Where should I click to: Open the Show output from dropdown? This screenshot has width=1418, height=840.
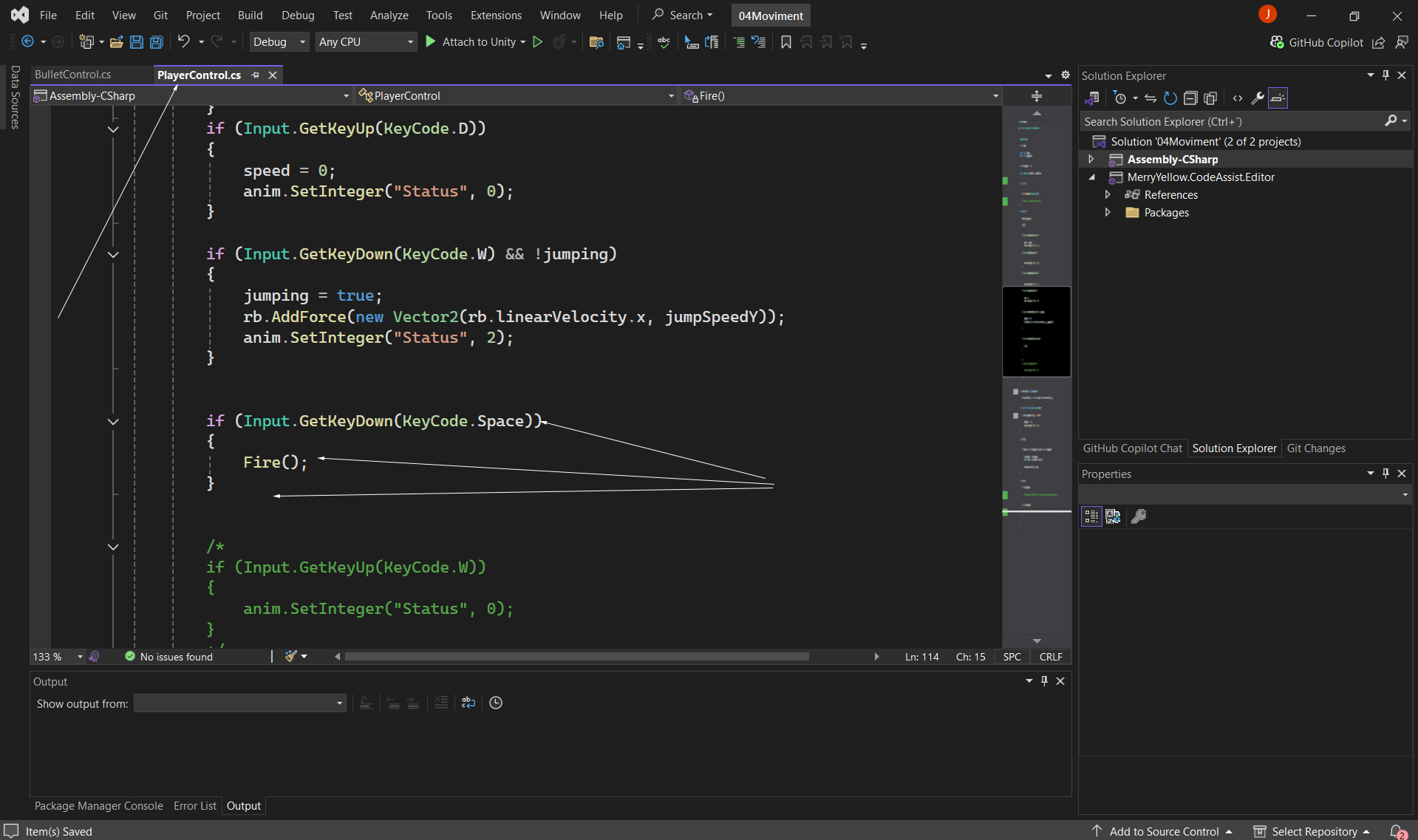[x=240, y=703]
